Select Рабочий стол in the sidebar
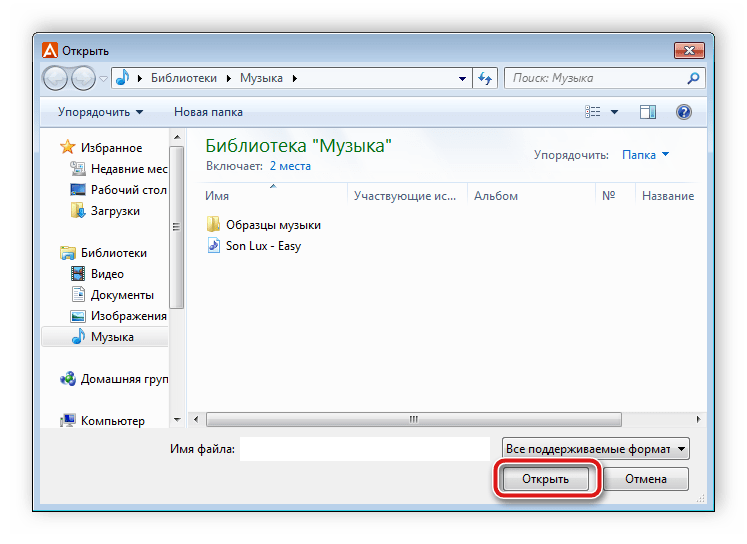Screen dimensions: 747x544 pyautogui.click(x=129, y=190)
